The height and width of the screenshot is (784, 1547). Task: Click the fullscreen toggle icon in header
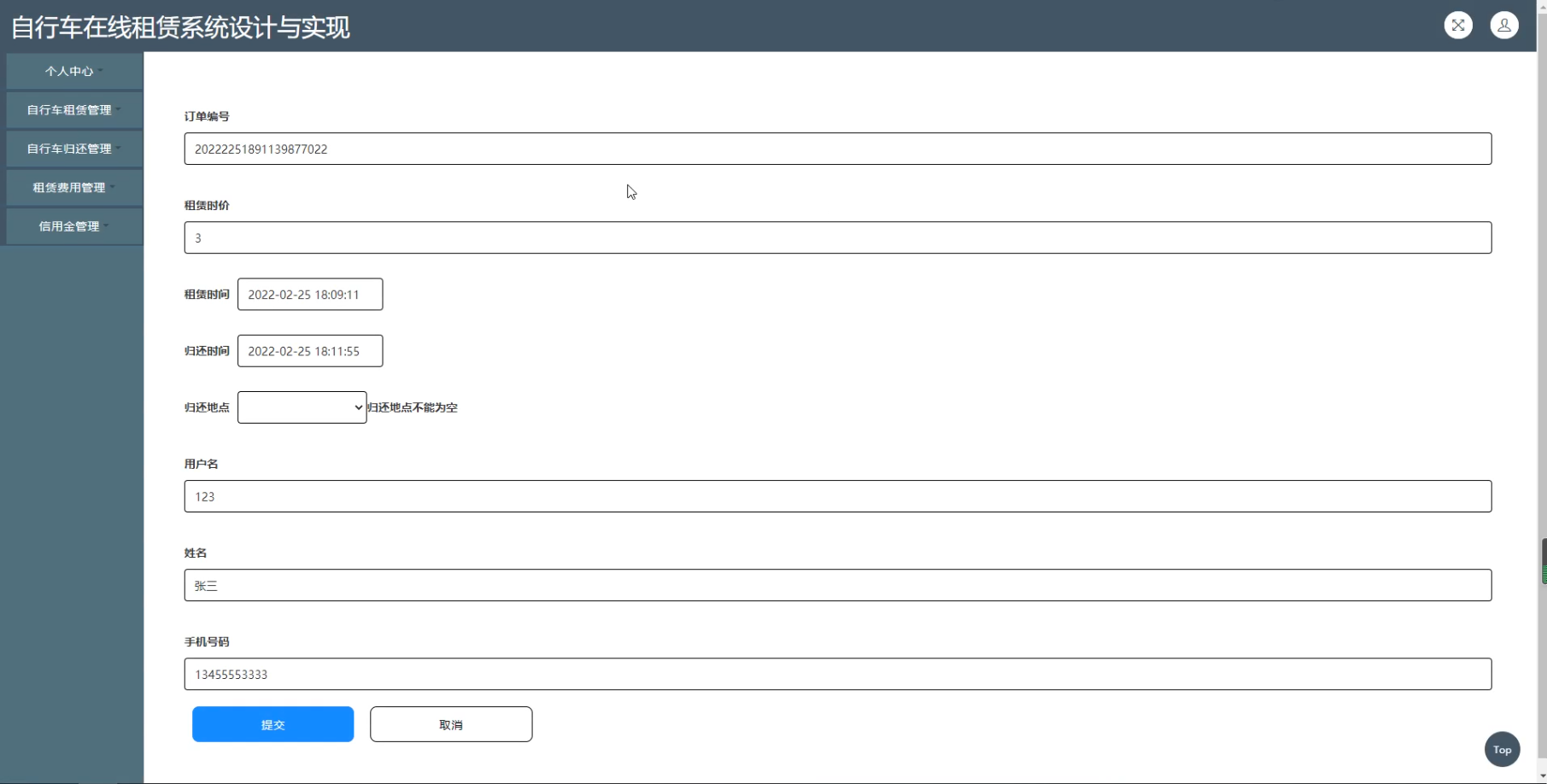(x=1458, y=26)
